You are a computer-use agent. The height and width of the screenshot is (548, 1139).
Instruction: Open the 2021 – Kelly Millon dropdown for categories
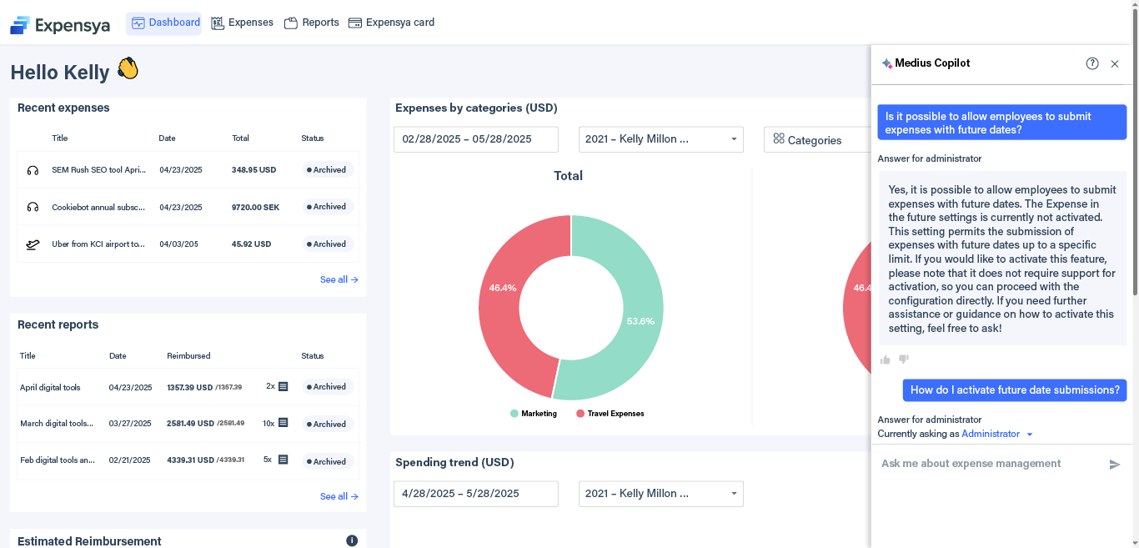661,140
